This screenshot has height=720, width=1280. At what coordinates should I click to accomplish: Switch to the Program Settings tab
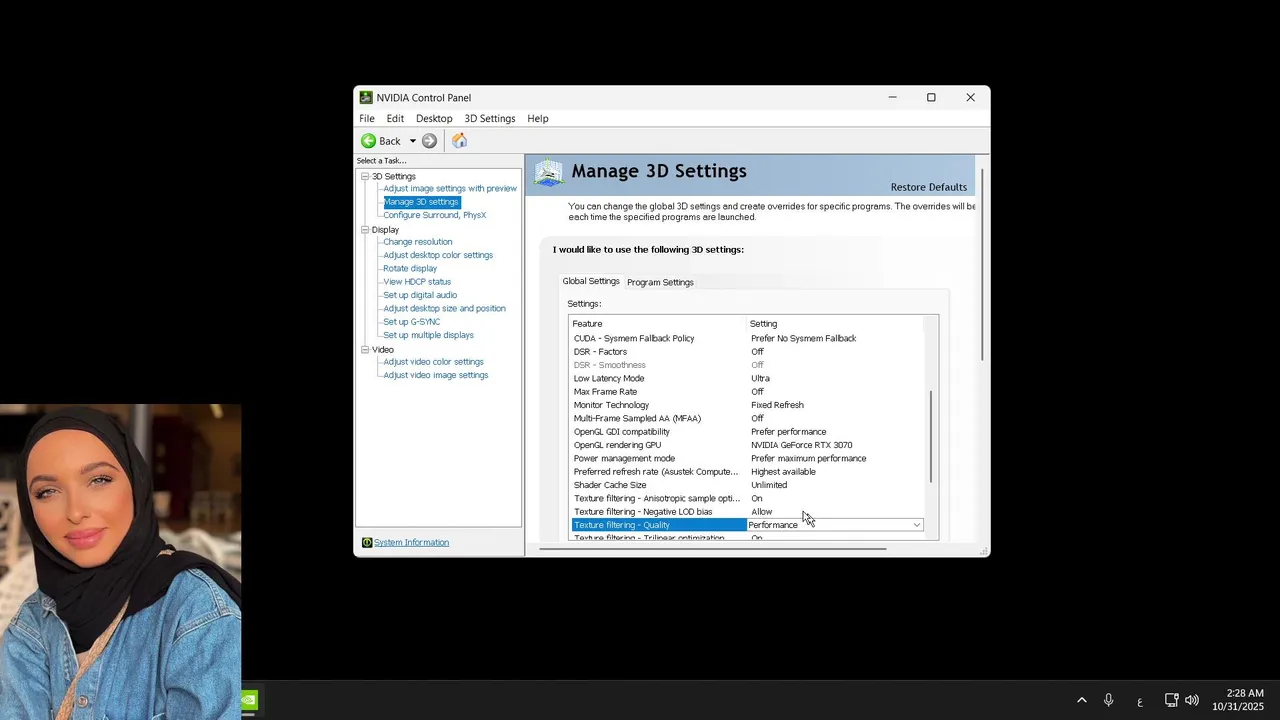point(660,282)
